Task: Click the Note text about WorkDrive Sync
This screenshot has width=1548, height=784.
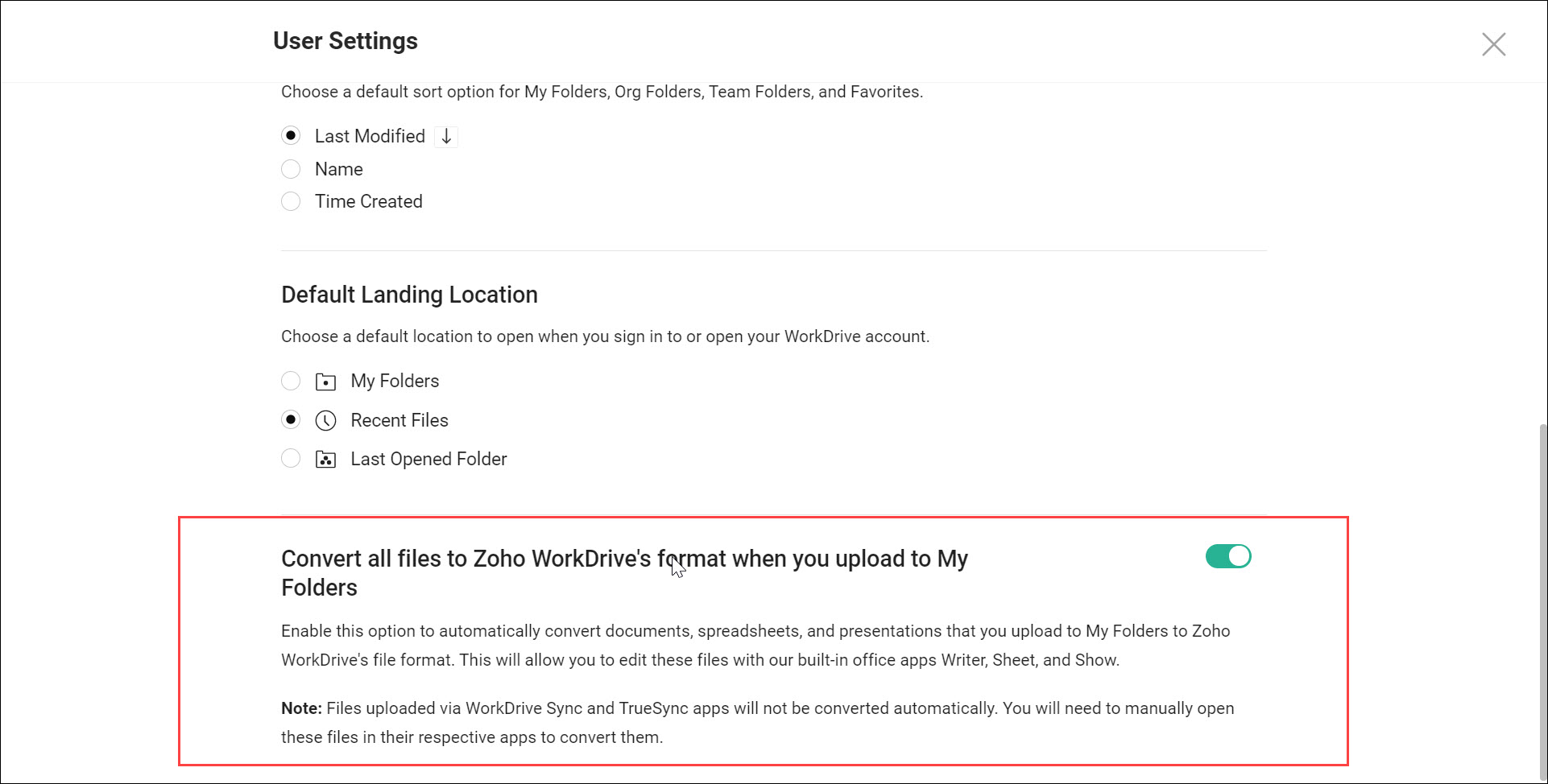Action: click(x=757, y=722)
